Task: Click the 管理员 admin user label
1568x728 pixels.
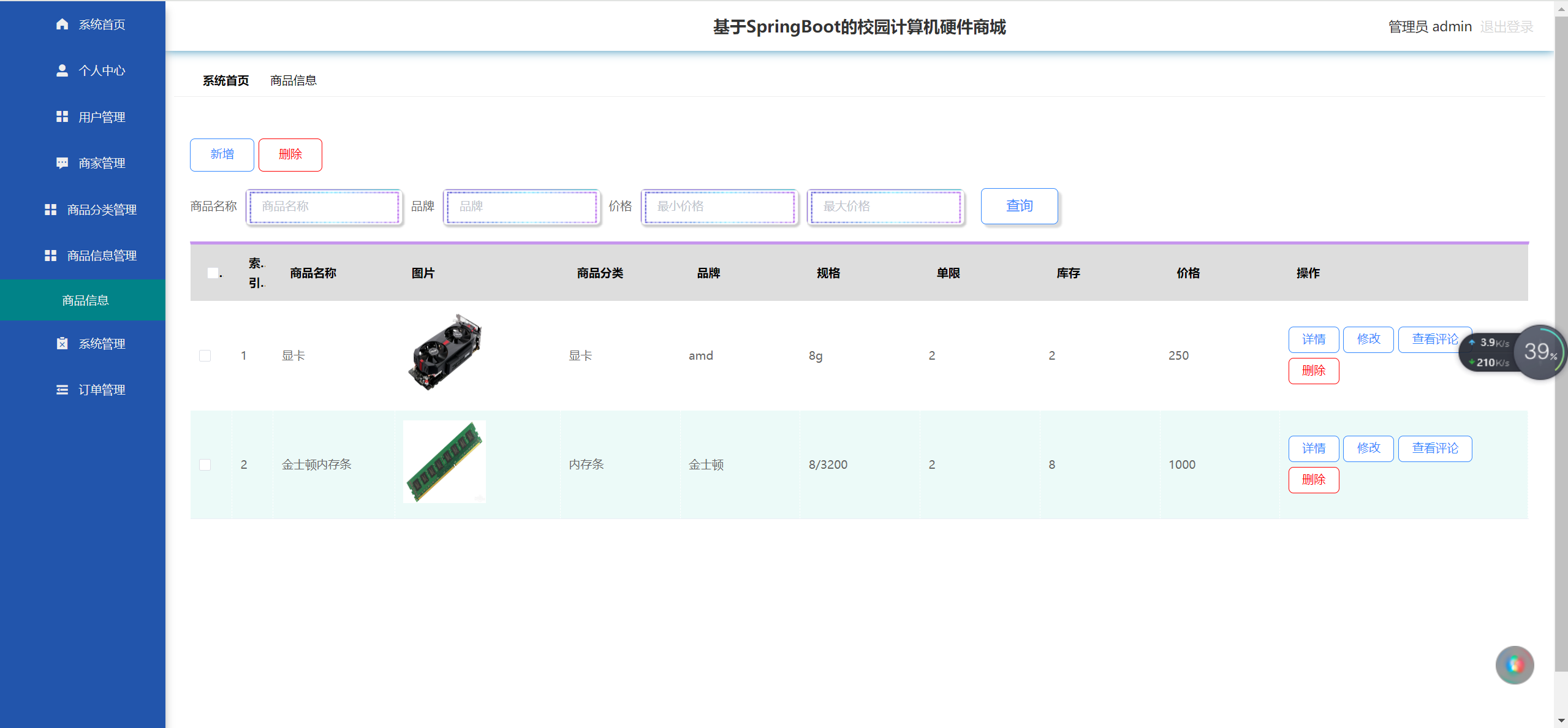Action: (x=1430, y=26)
